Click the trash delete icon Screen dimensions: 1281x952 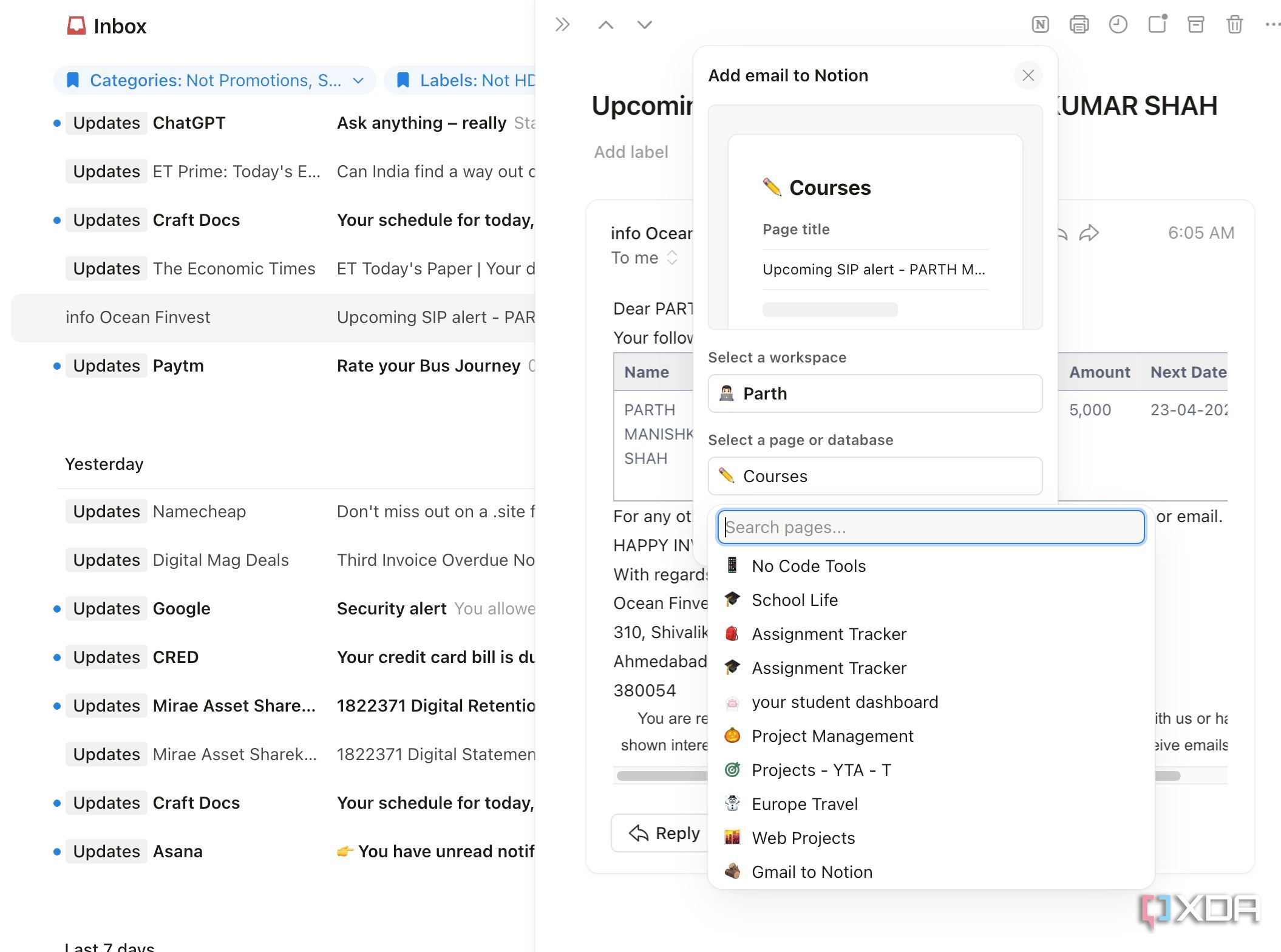tap(1235, 25)
